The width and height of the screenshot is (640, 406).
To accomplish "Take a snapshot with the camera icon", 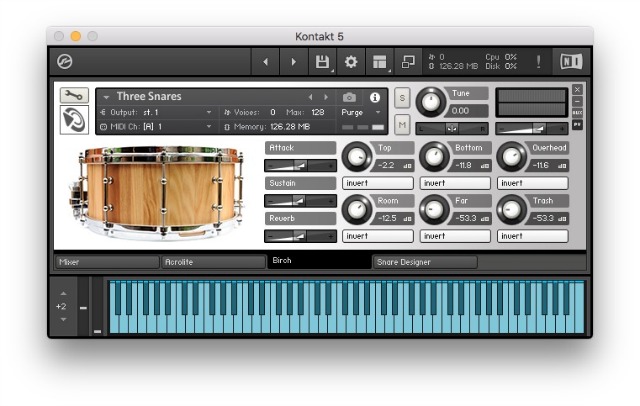I will 349,97.
